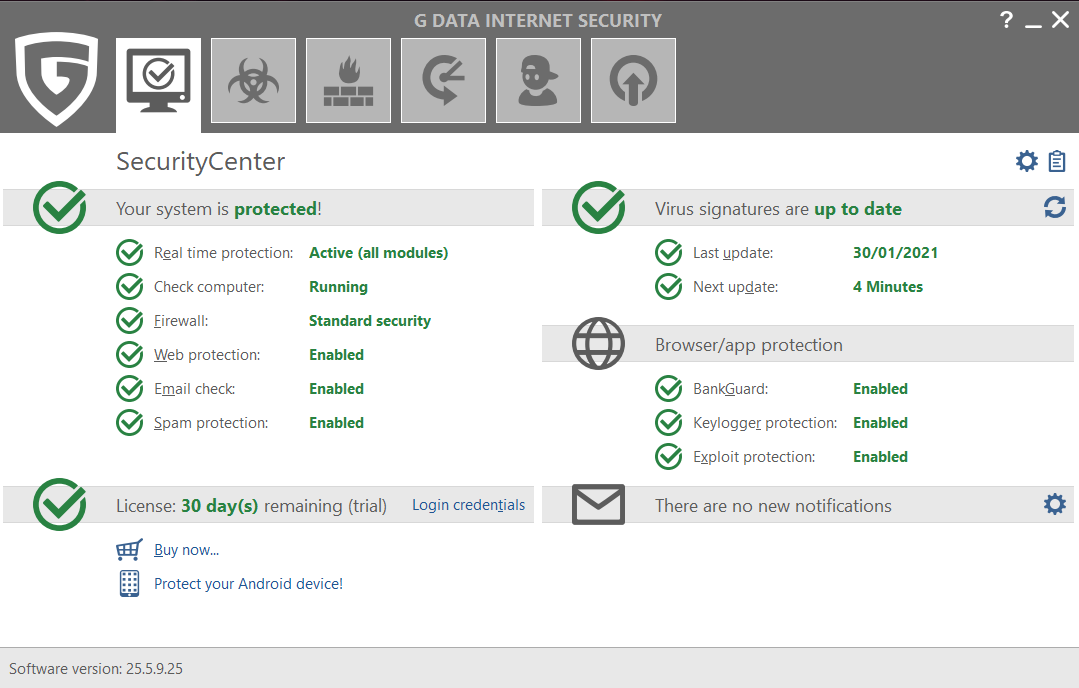The image size is (1079, 688).
Task: Click There are no new notifications text
Action: 773,506
